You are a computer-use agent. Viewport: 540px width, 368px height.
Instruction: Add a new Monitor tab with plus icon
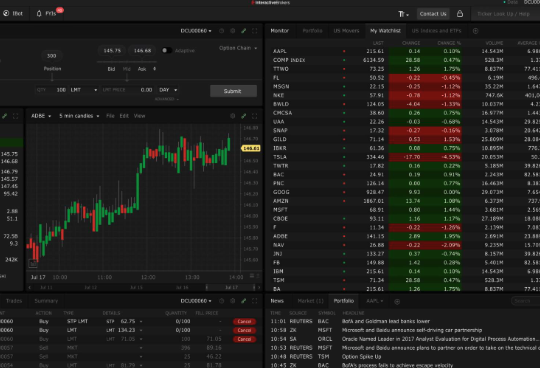tap(475, 31)
